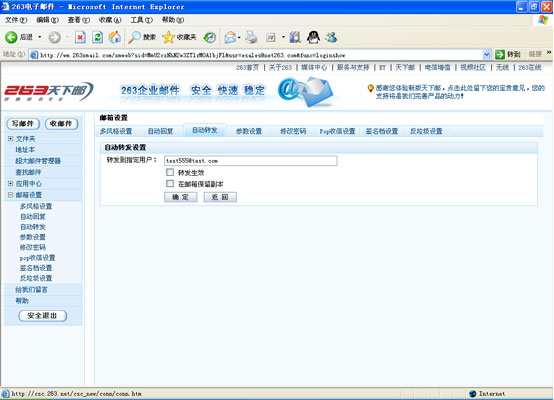Click the Home house icon

click(114, 37)
